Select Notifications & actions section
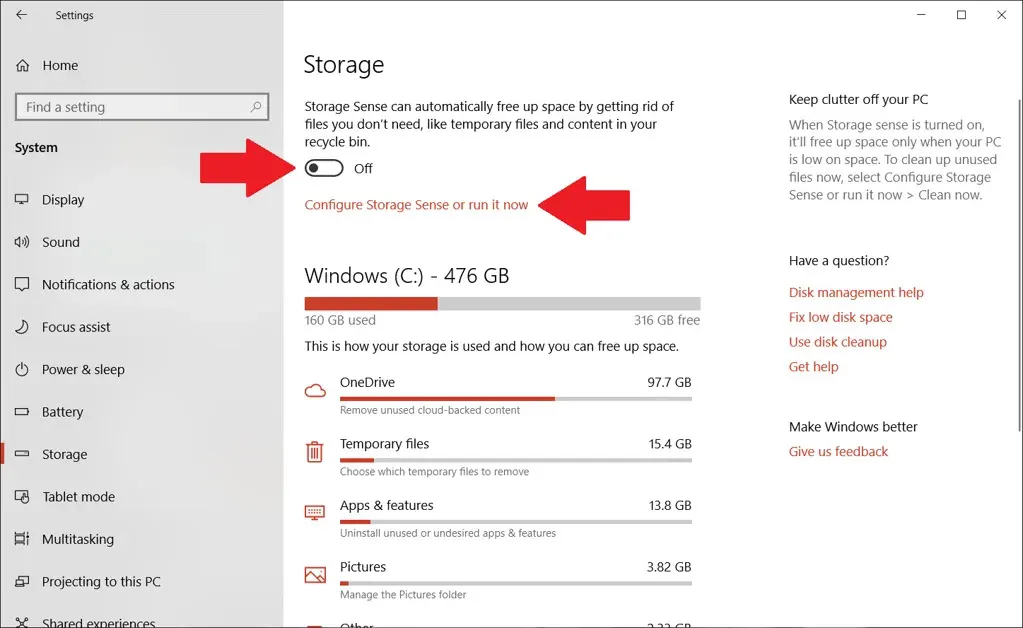The height and width of the screenshot is (628, 1023). tap(108, 285)
